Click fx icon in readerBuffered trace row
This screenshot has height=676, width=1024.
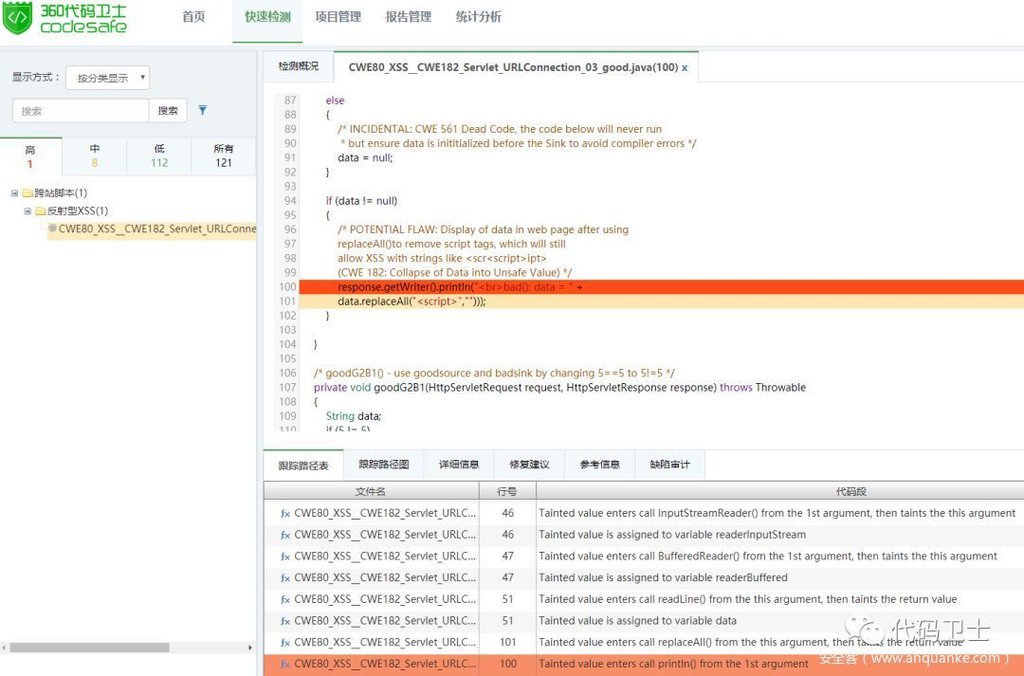pyautogui.click(x=285, y=578)
